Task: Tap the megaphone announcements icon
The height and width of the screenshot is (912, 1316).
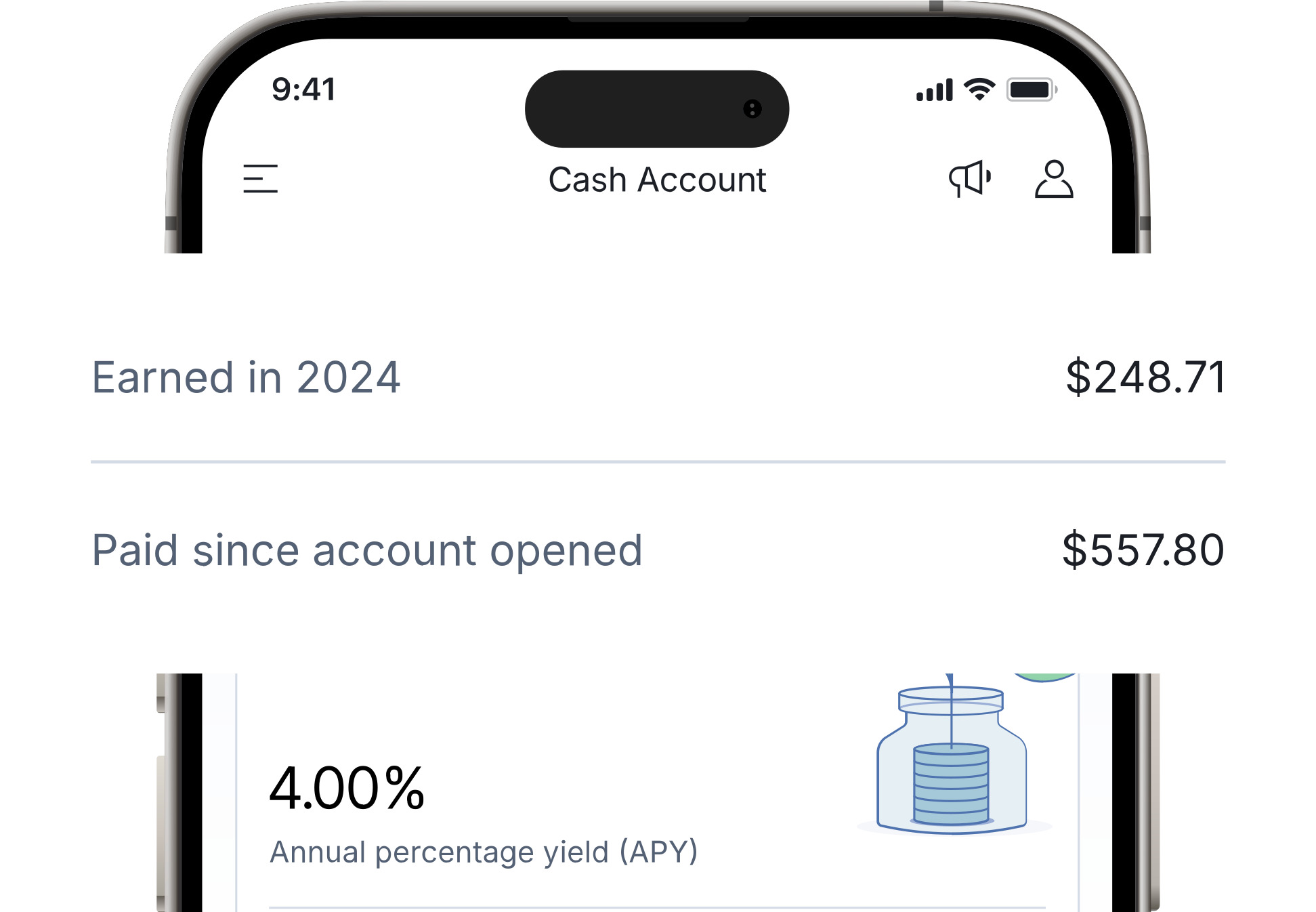Action: pyautogui.click(x=970, y=179)
